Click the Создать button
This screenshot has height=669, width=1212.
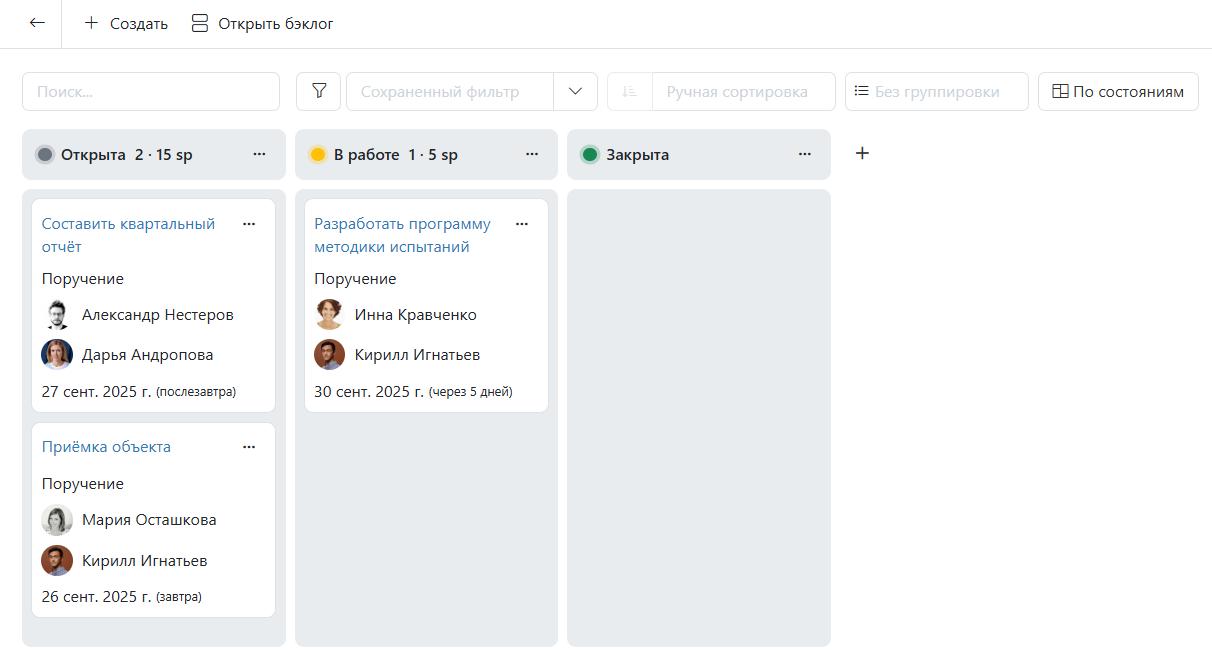pos(126,23)
